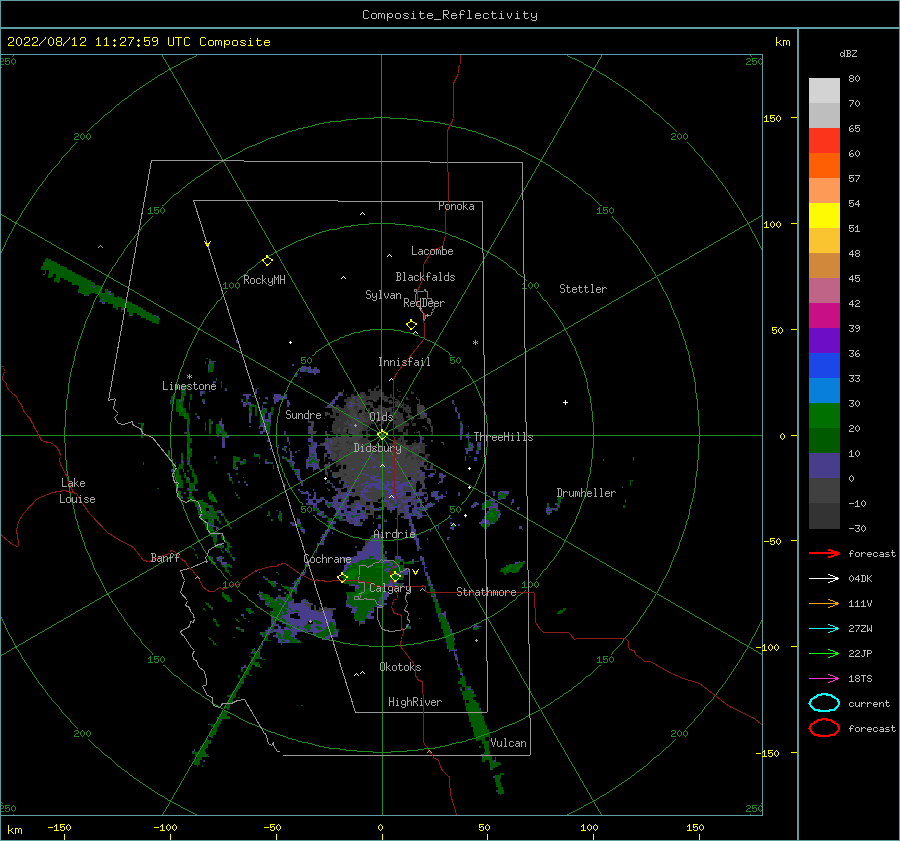Click the Airdrie label
Image resolution: width=900 pixels, height=841 pixels.
[x=394, y=534]
